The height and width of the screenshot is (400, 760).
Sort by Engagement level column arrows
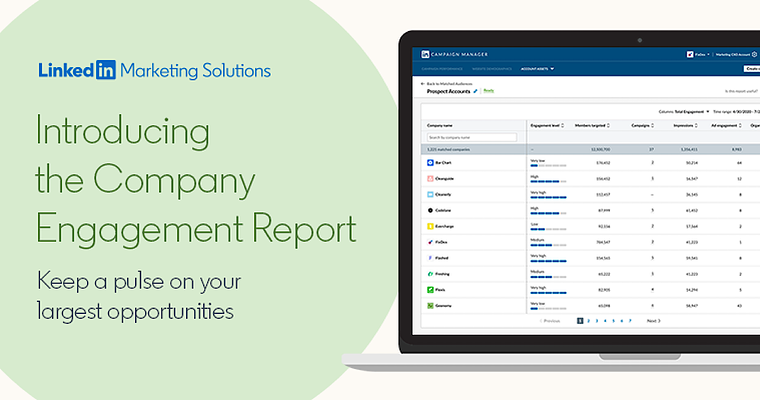tap(562, 126)
